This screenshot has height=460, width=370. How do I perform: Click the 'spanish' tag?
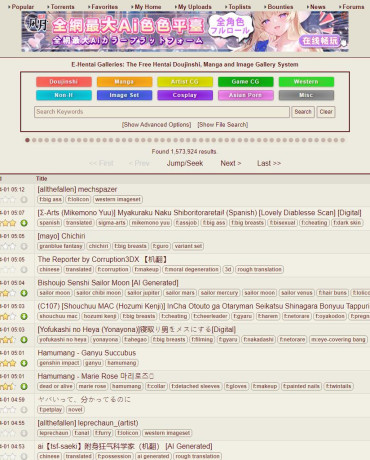pos(50,223)
